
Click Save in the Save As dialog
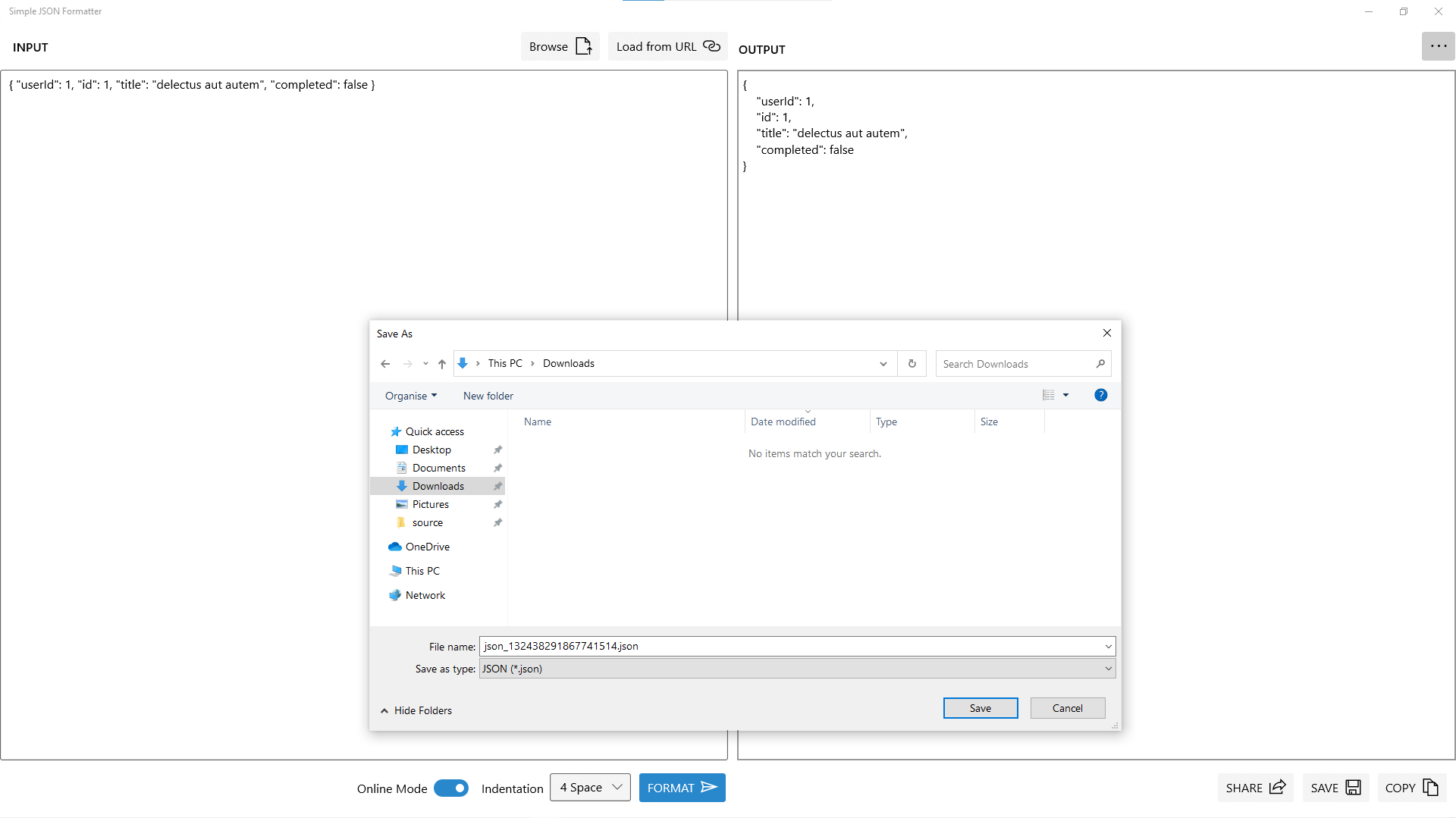click(981, 708)
